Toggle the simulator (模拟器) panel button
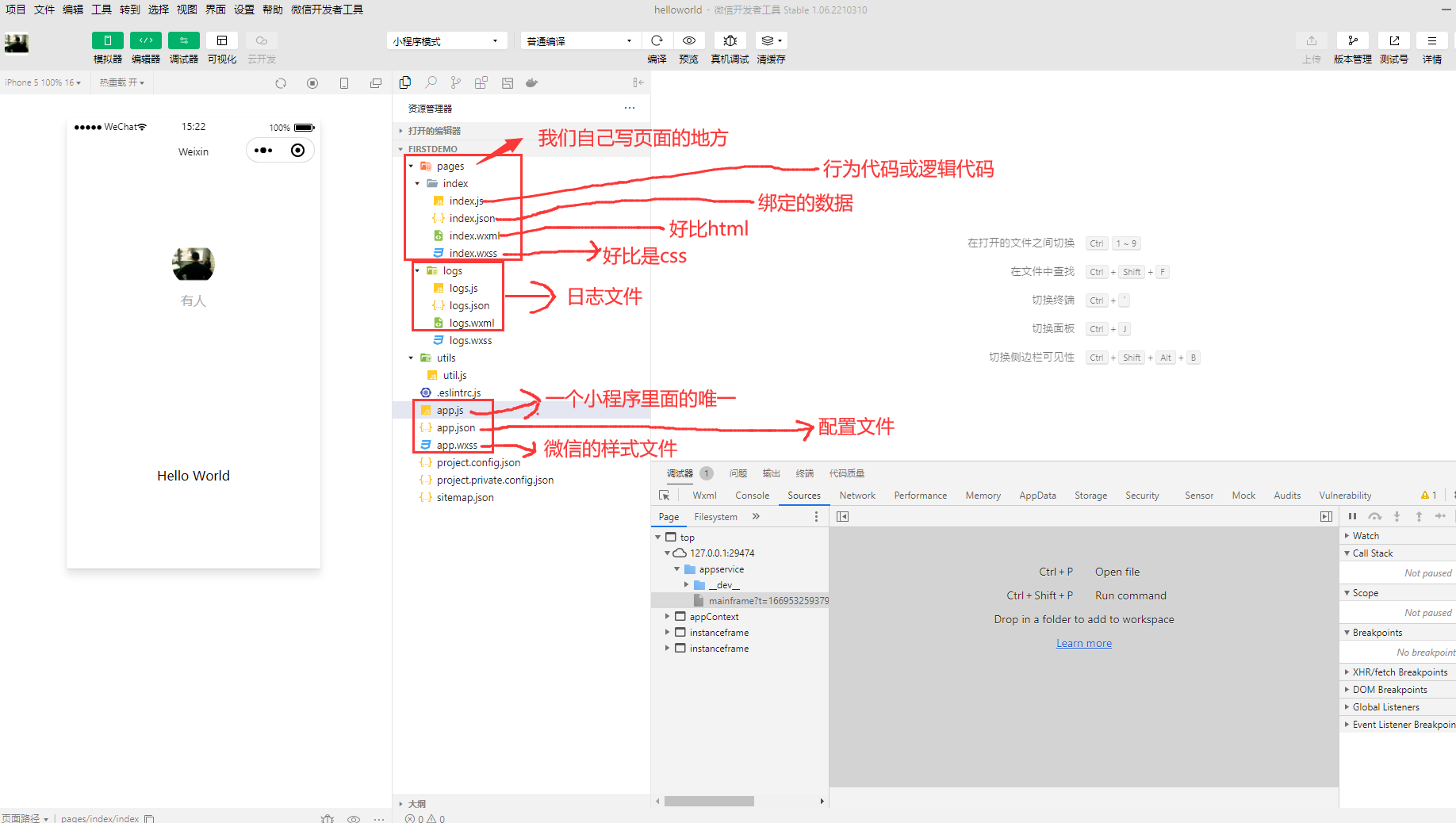Image resolution: width=1456 pixels, height=823 pixels. tap(107, 40)
